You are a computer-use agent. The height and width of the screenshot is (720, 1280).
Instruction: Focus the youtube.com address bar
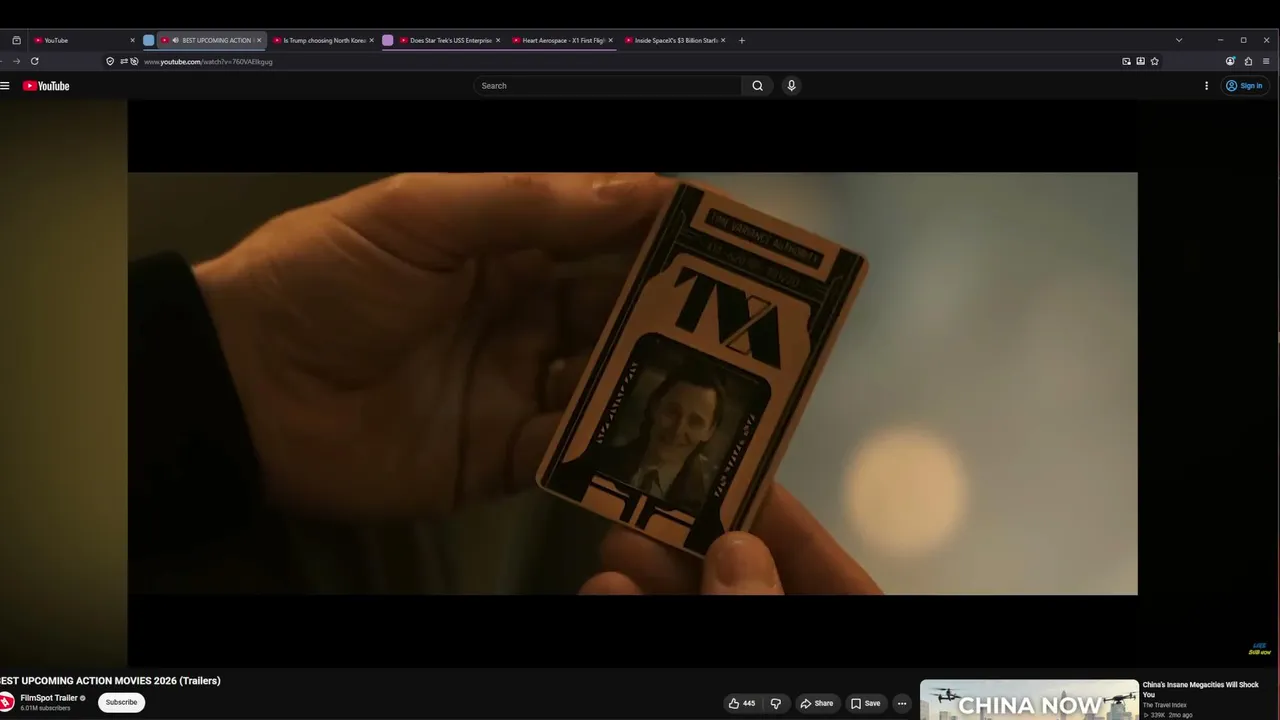tap(630, 61)
